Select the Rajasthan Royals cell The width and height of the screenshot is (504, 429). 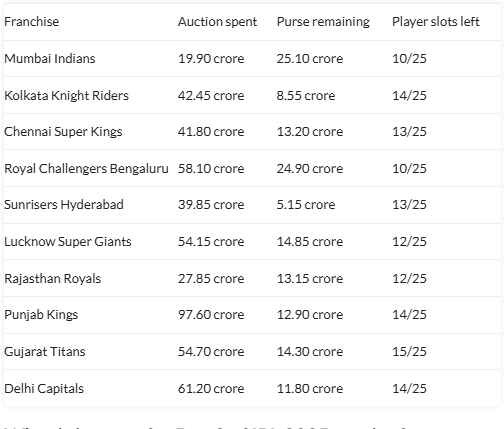(x=53, y=279)
